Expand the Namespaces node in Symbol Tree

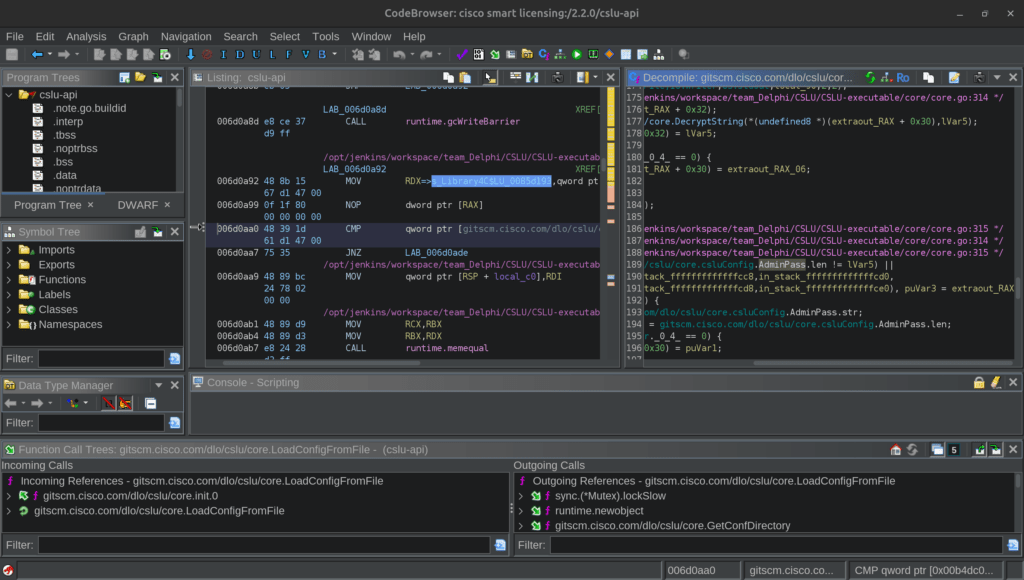point(9,325)
